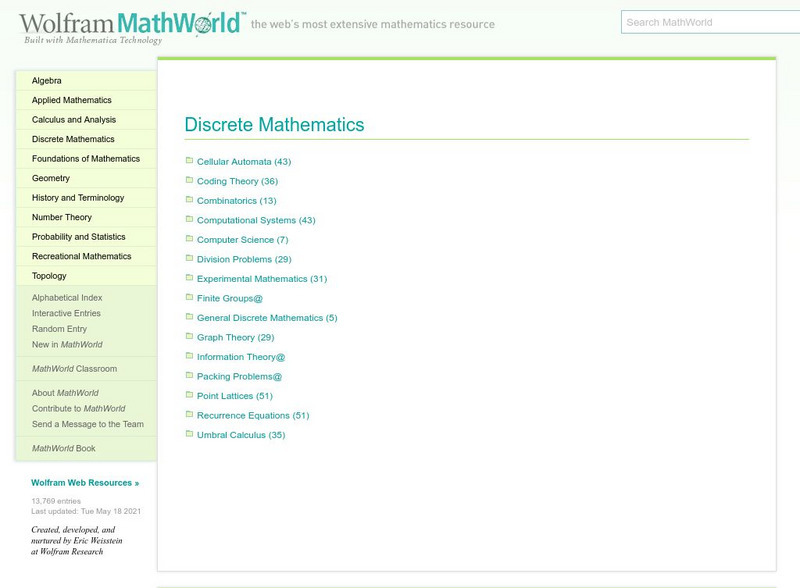Open About MathWorld link

pyautogui.click(x=65, y=393)
